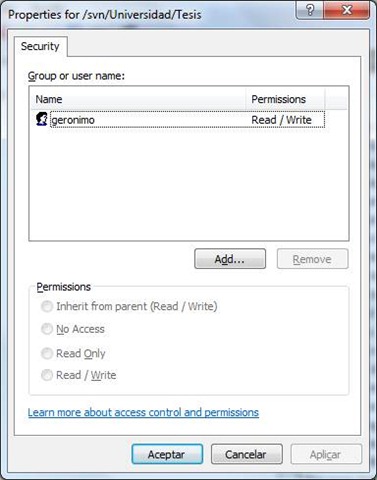Image resolution: width=377 pixels, height=480 pixels.
Task: Click the geronimo user icon
Action: (41, 119)
